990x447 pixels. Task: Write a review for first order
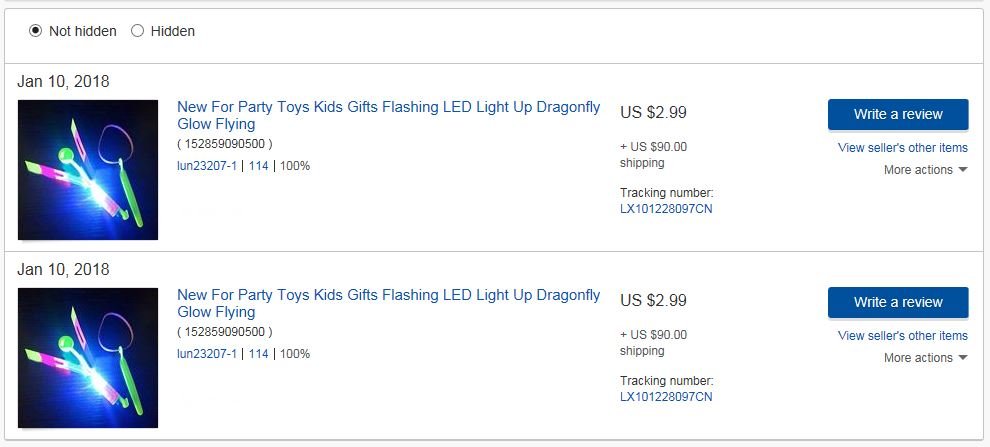pos(898,114)
